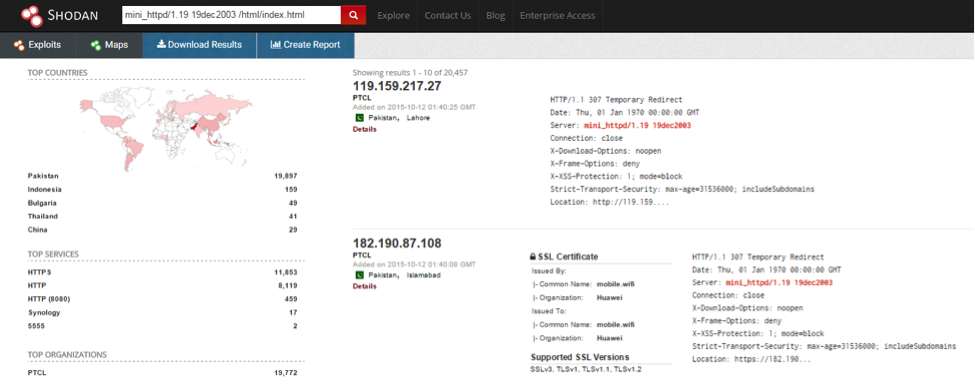This screenshot has width=975, height=384.
Task: Open Details for 182.190.87.108
Action: [365, 286]
